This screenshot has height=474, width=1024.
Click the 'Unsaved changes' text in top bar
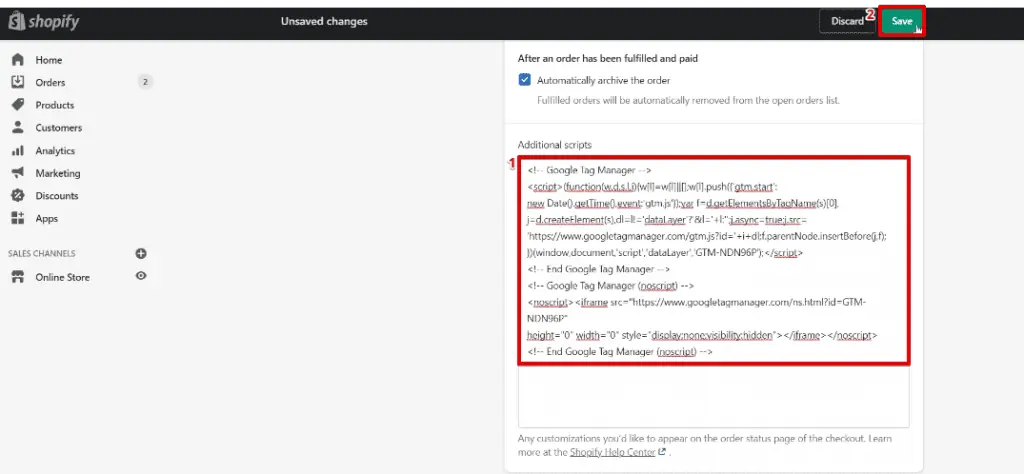(x=324, y=22)
